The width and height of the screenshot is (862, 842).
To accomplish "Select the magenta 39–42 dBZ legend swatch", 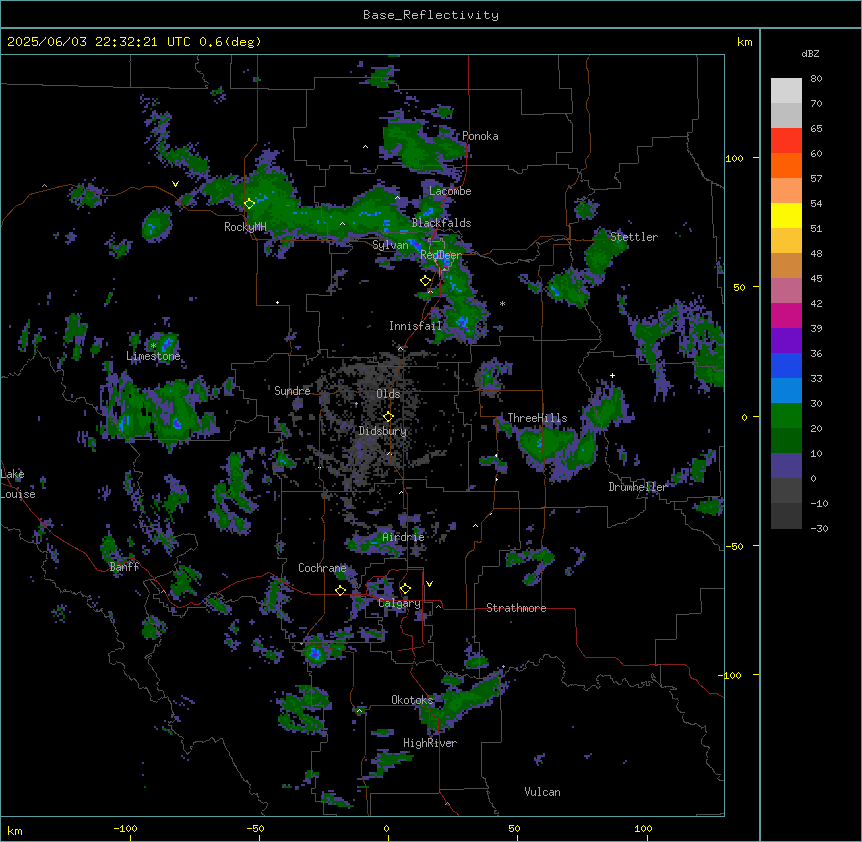I will 786,315.
